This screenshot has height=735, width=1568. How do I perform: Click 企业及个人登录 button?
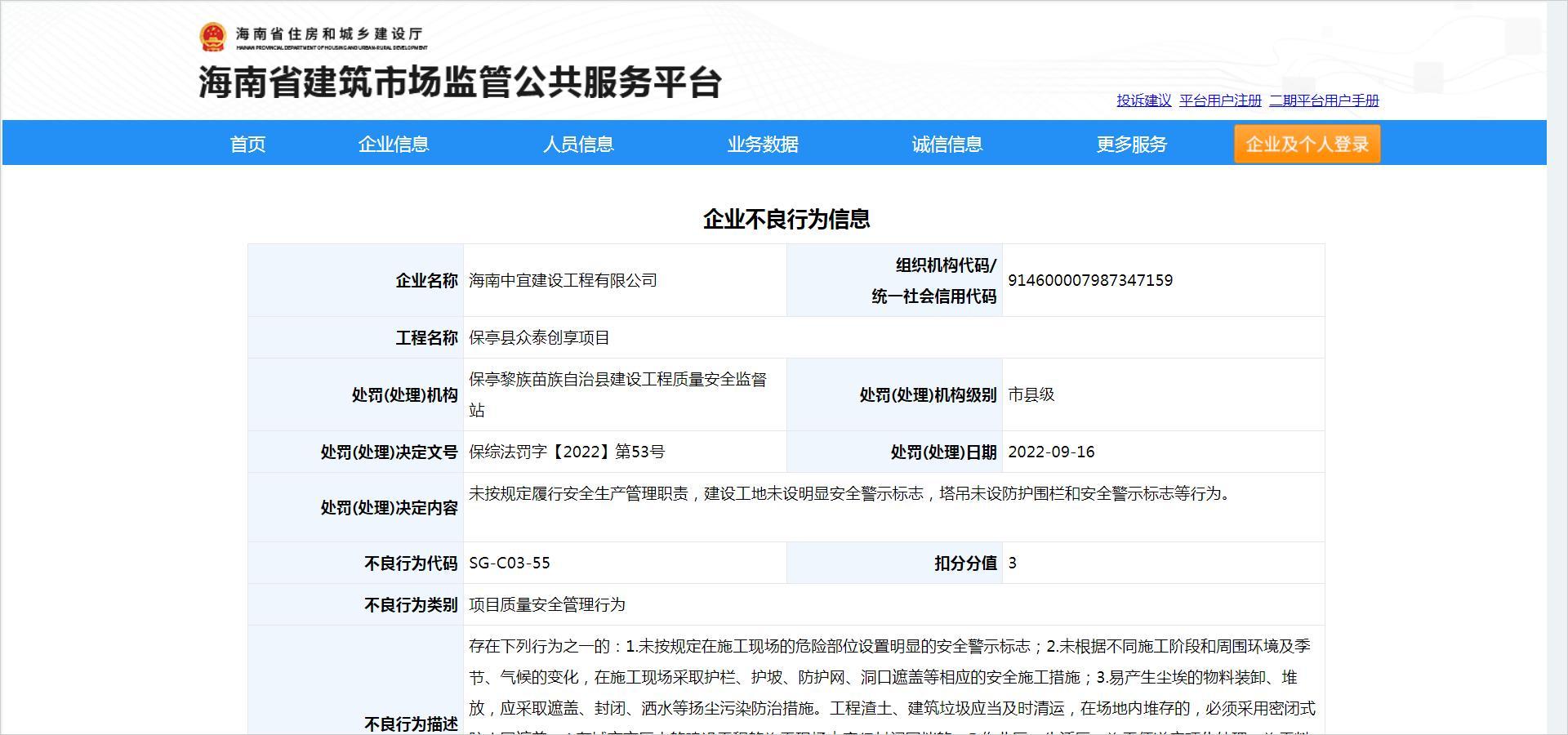tap(1307, 145)
